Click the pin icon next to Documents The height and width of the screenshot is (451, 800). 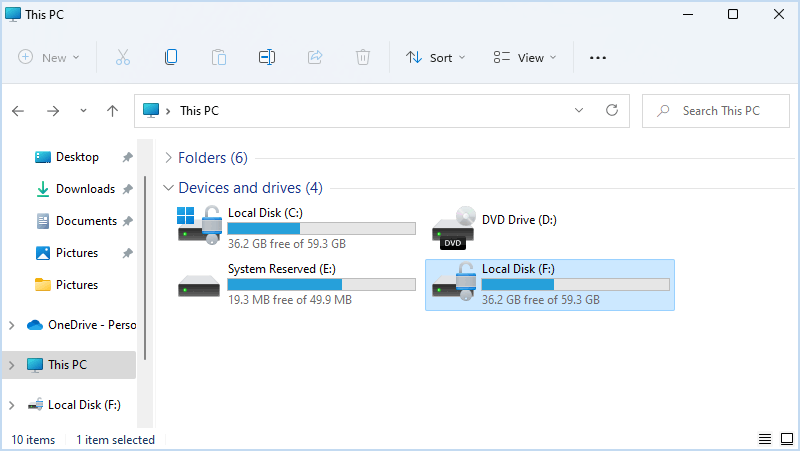click(128, 221)
